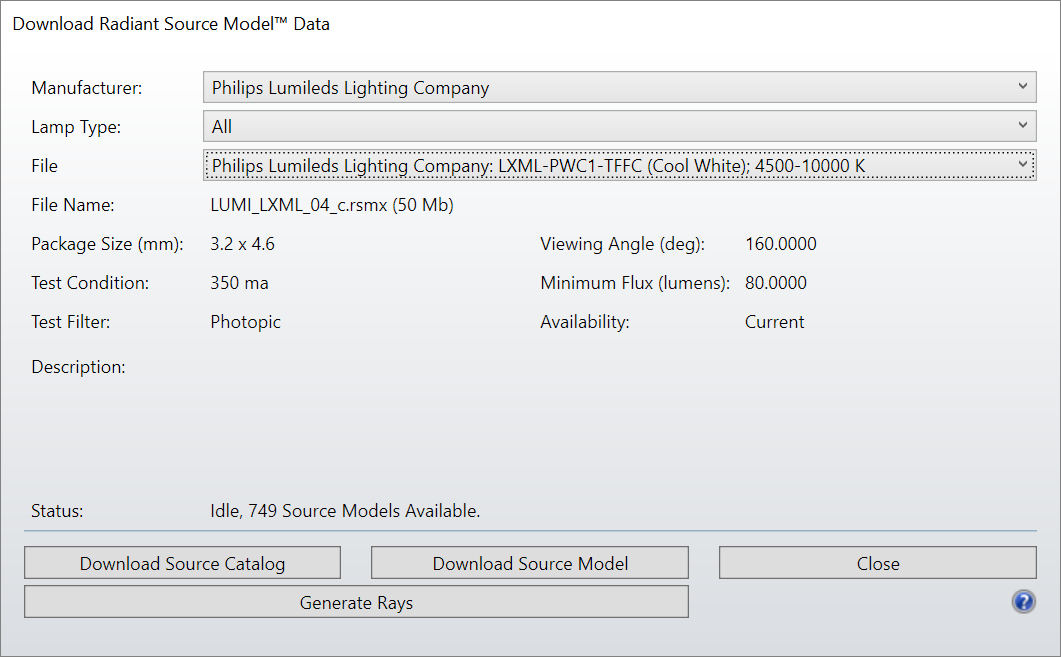
Task: Open the Manufacturer dropdown
Action: coord(619,87)
